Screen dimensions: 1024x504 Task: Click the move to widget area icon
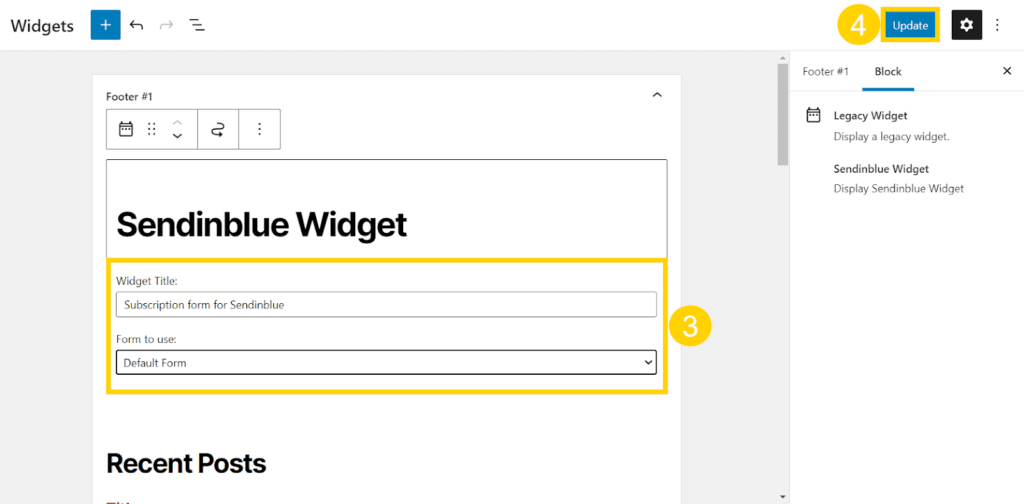(217, 129)
